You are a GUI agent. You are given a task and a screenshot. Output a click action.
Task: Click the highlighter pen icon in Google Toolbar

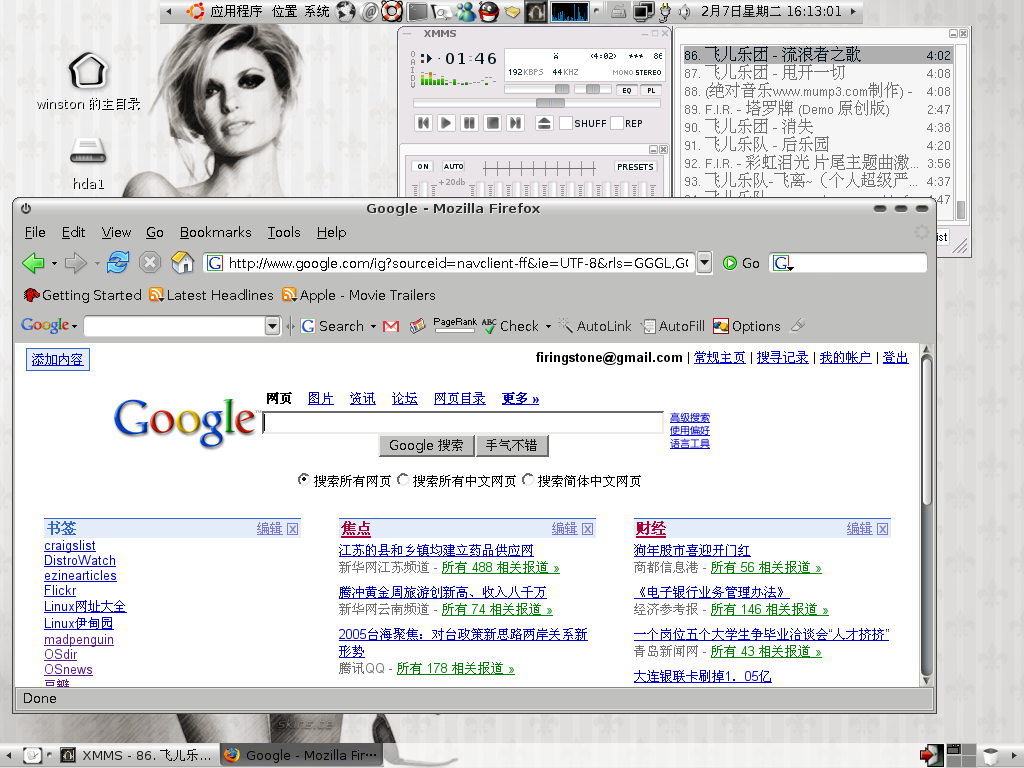pos(797,325)
